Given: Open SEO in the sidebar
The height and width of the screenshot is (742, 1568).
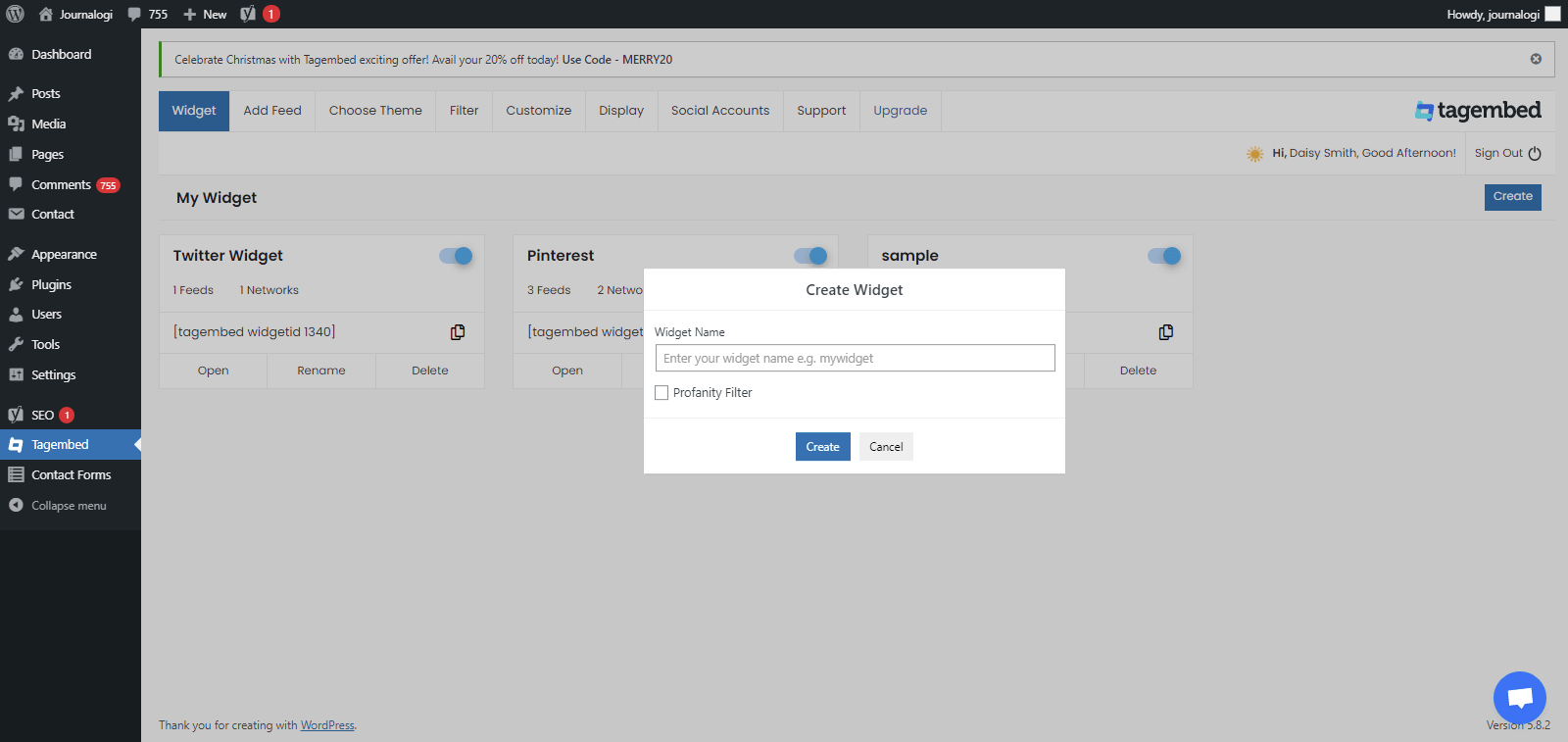Looking at the screenshot, I should pyautogui.click(x=71, y=415).
